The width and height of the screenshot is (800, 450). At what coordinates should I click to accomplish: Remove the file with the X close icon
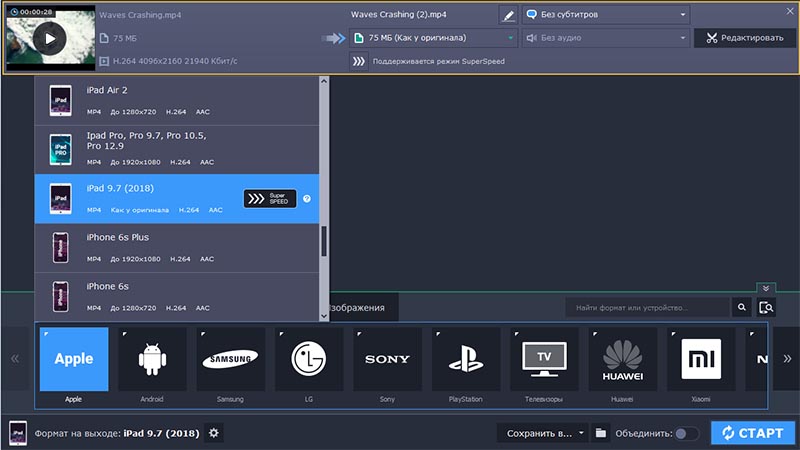tap(790, 11)
